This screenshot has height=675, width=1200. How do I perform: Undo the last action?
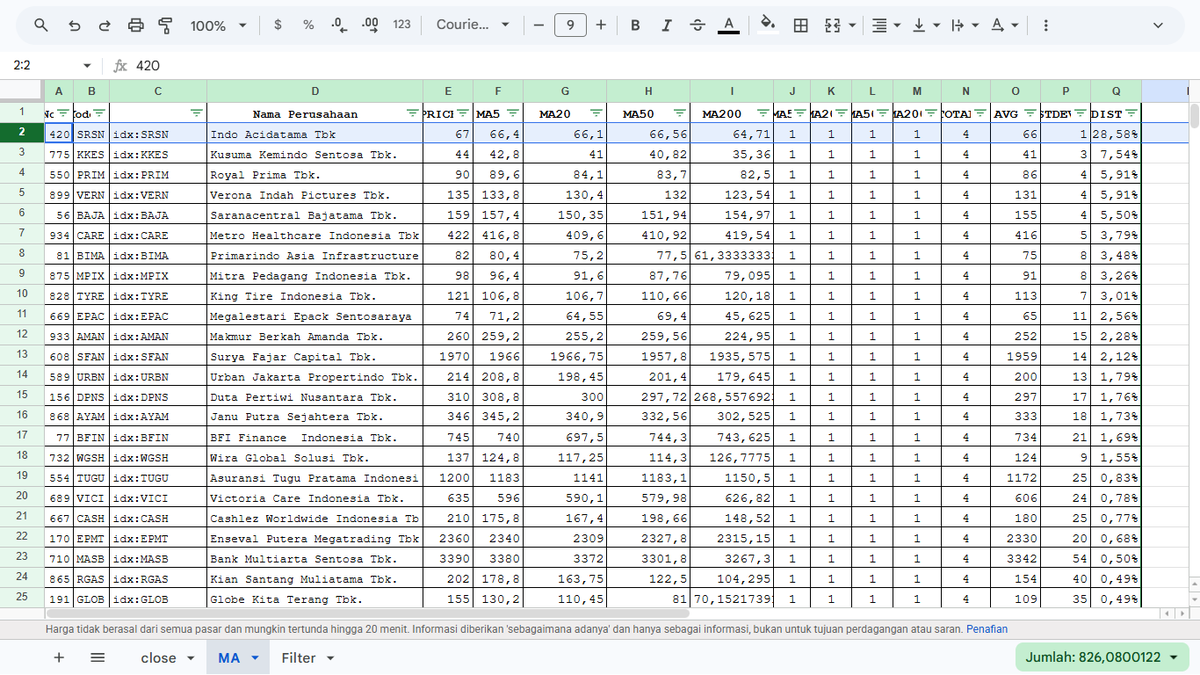click(x=74, y=25)
